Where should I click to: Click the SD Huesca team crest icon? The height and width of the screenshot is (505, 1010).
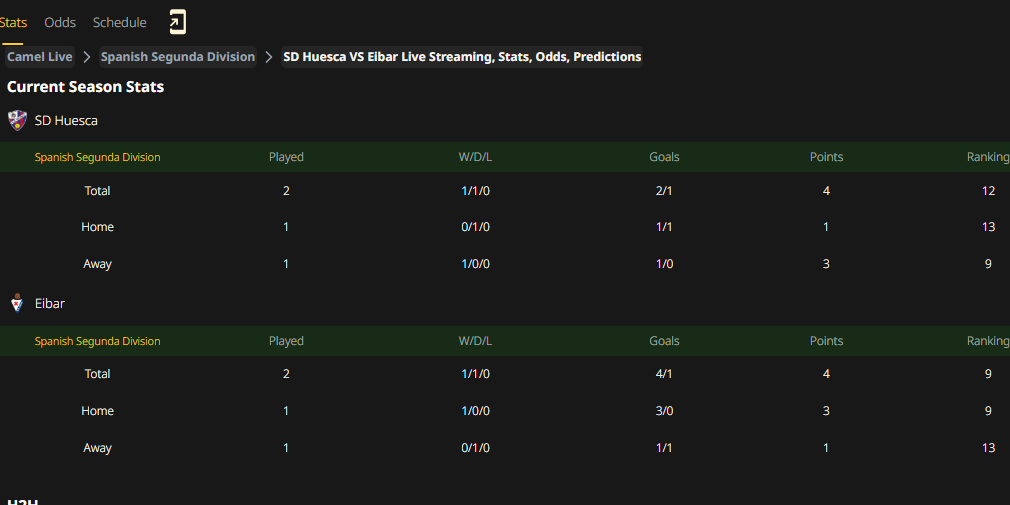click(x=17, y=120)
